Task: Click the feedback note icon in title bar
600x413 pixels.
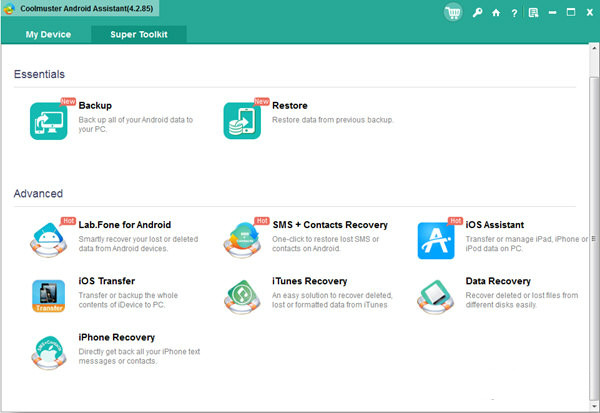Action: 533,13
